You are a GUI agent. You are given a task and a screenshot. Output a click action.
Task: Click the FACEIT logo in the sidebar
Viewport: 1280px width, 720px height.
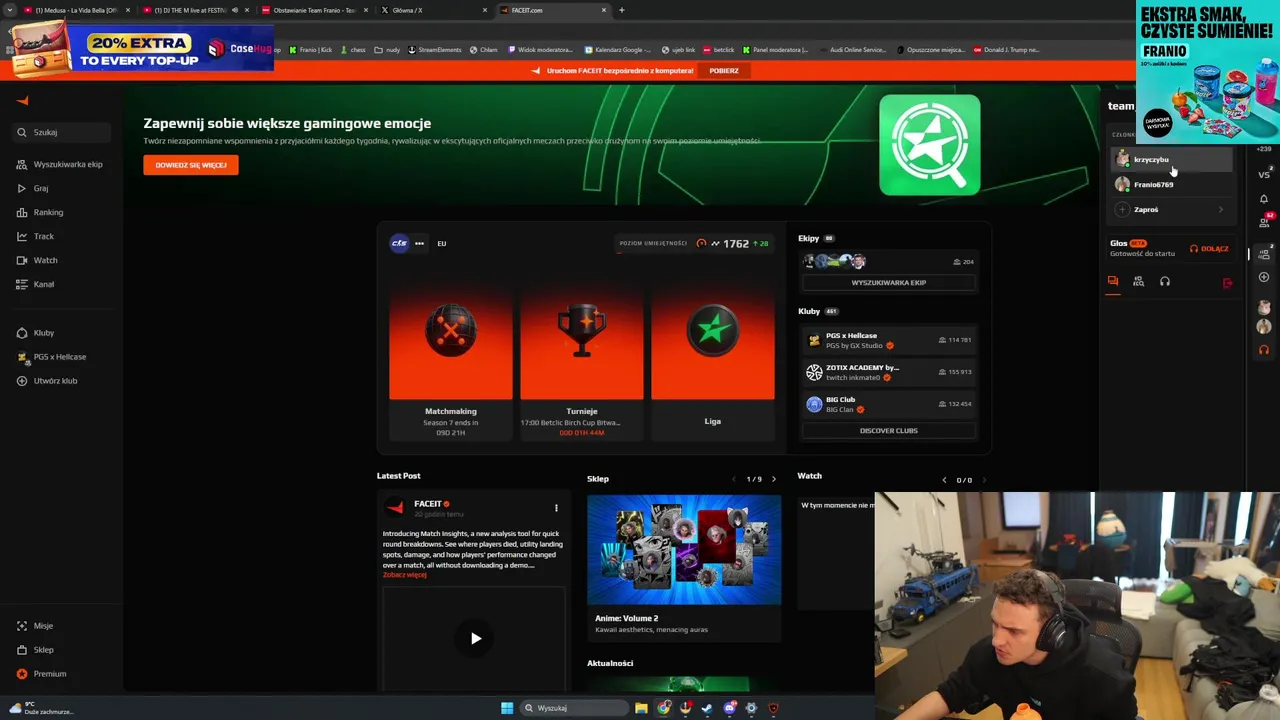tap(22, 100)
